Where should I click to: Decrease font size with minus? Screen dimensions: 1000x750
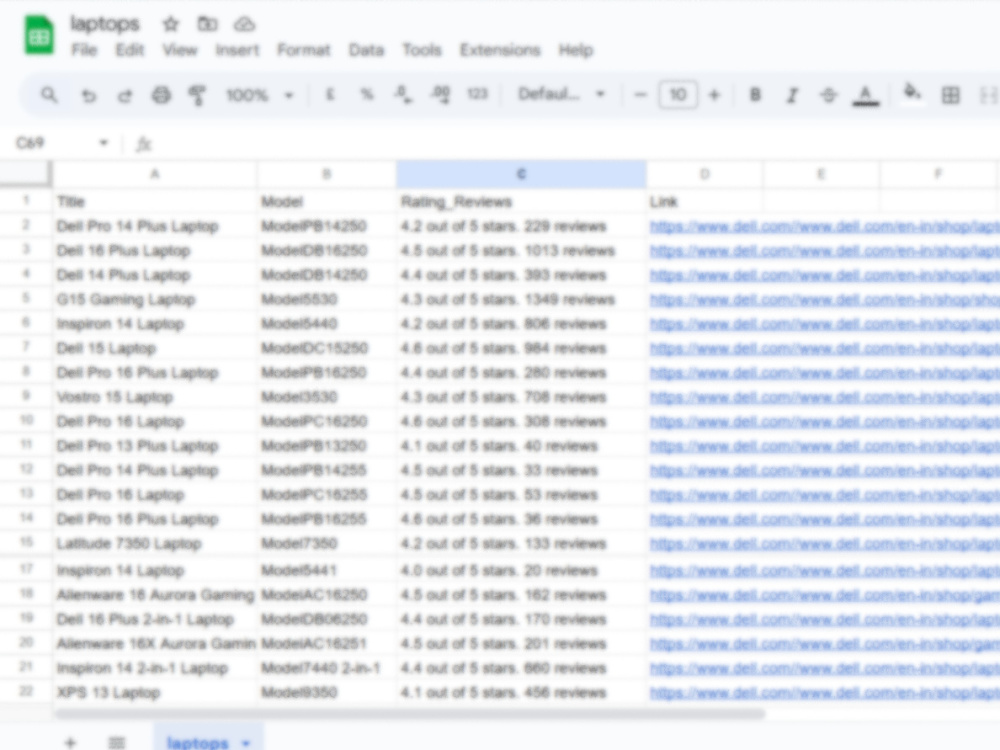[x=640, y=95]
